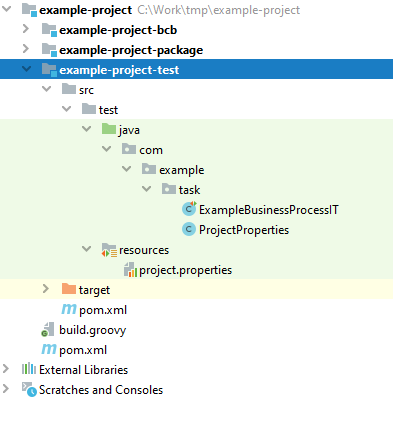Viewport: 393px width, 447px height.
Task: Select the example-project root node
Action: pos(86,10)
